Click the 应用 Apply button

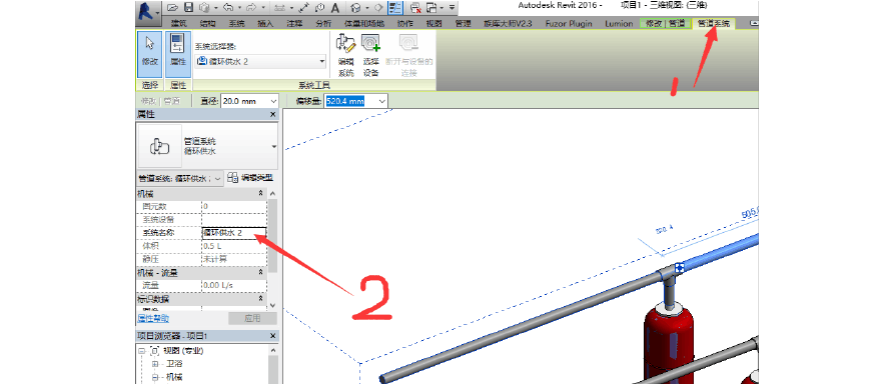tap(253, 318)
